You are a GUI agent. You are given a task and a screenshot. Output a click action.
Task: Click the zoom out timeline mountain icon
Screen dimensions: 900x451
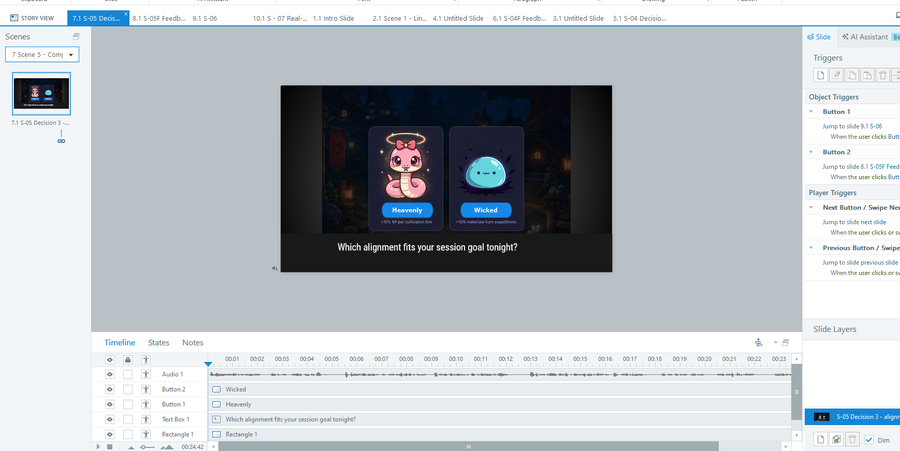[x=131, y=447]
